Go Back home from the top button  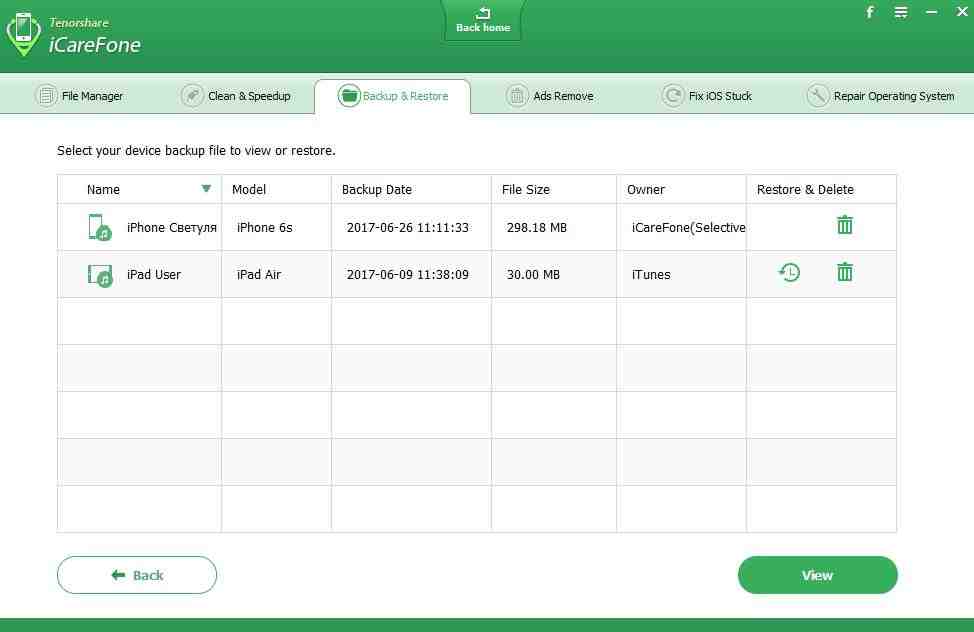483,20
